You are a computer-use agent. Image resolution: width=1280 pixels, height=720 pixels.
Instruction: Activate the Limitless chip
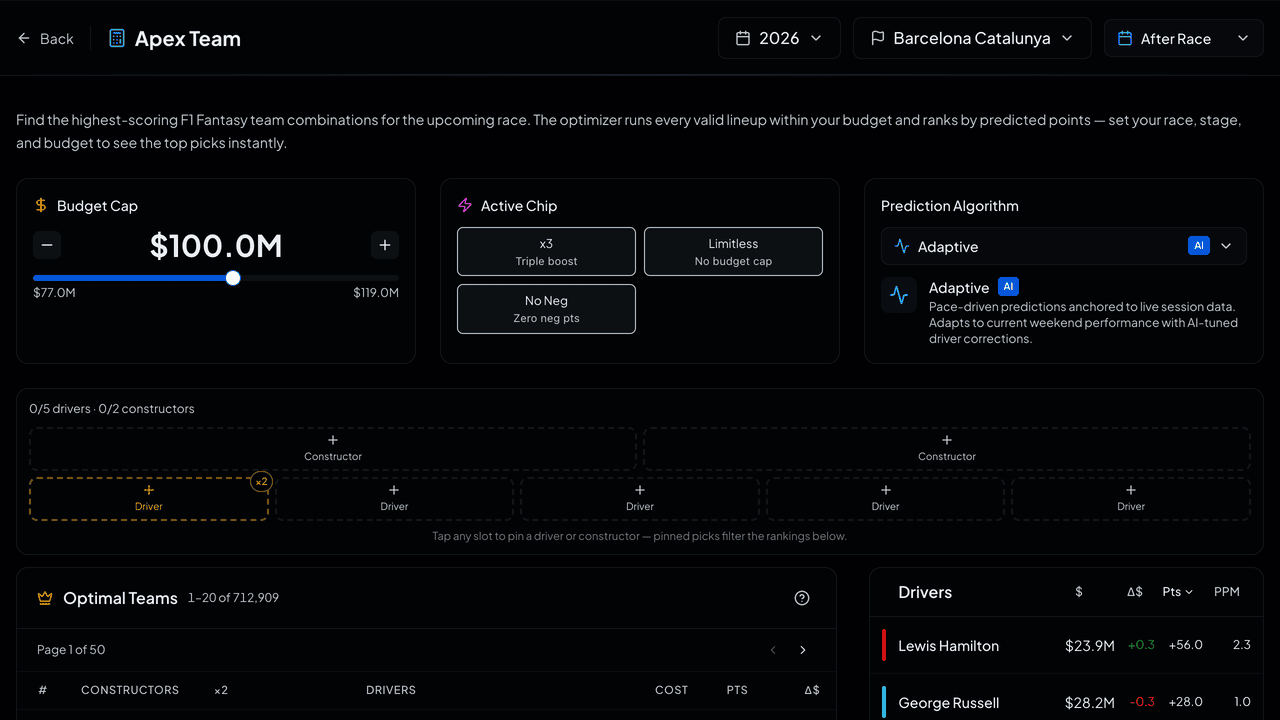pyautogui.click(x=733, y=251)
